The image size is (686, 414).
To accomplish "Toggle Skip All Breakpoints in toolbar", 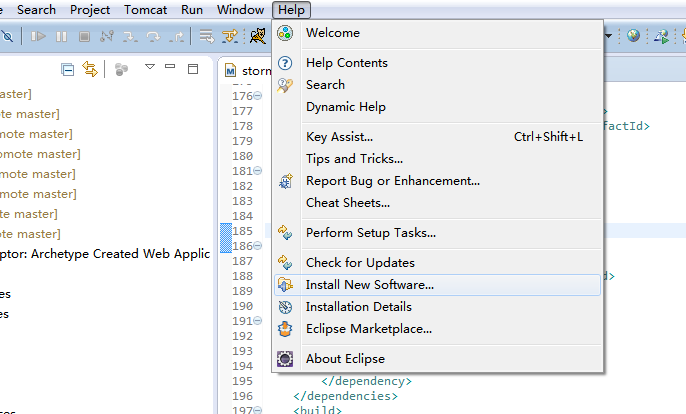I will 6,36.
